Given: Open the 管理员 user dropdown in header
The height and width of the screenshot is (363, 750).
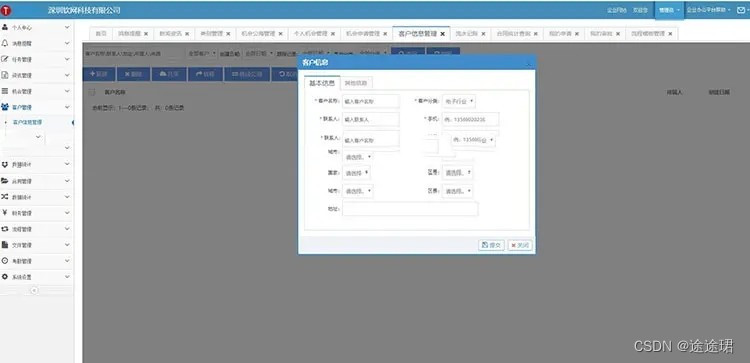Looking at the screenshot, I should 669,10.
